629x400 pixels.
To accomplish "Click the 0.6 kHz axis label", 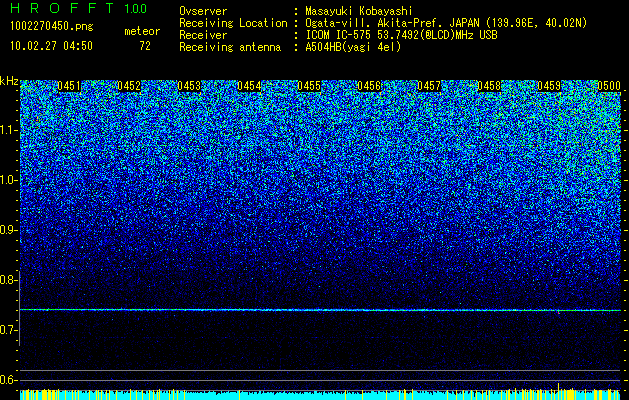I will tap(7, 380).
